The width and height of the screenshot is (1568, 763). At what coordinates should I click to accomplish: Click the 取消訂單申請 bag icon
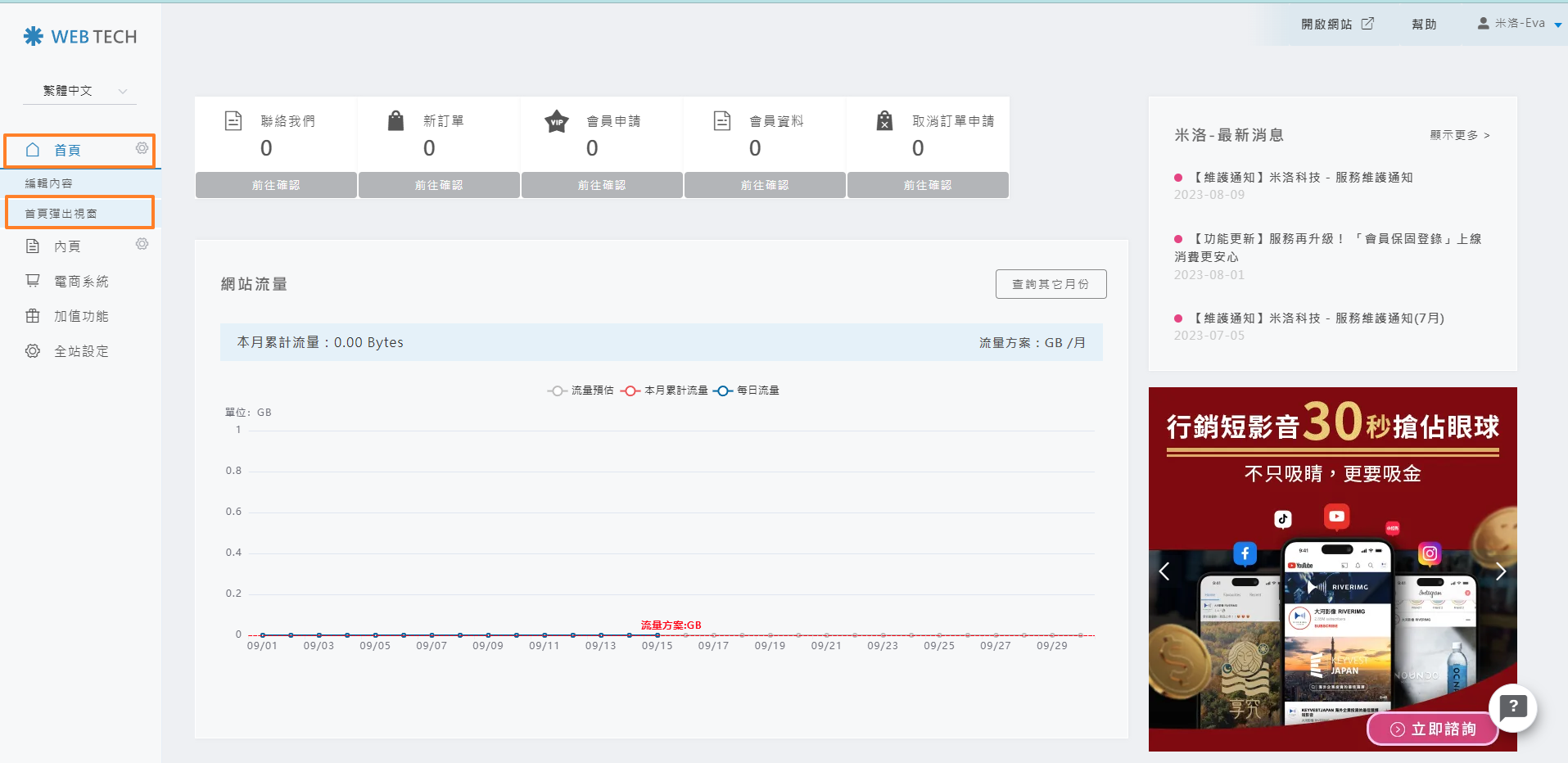(884, 121)
